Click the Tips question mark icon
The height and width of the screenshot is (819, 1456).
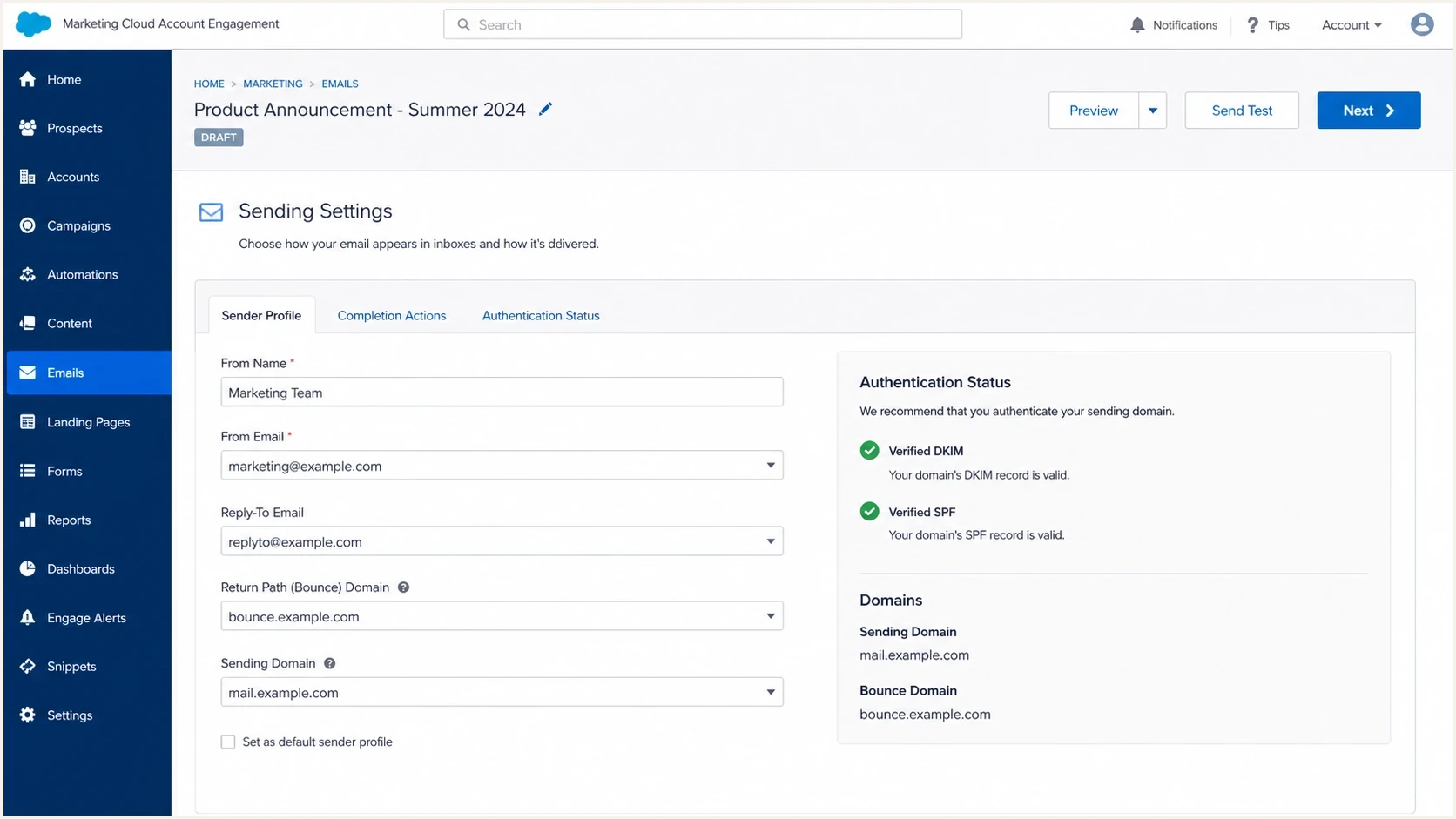(x=1253, y=25)
